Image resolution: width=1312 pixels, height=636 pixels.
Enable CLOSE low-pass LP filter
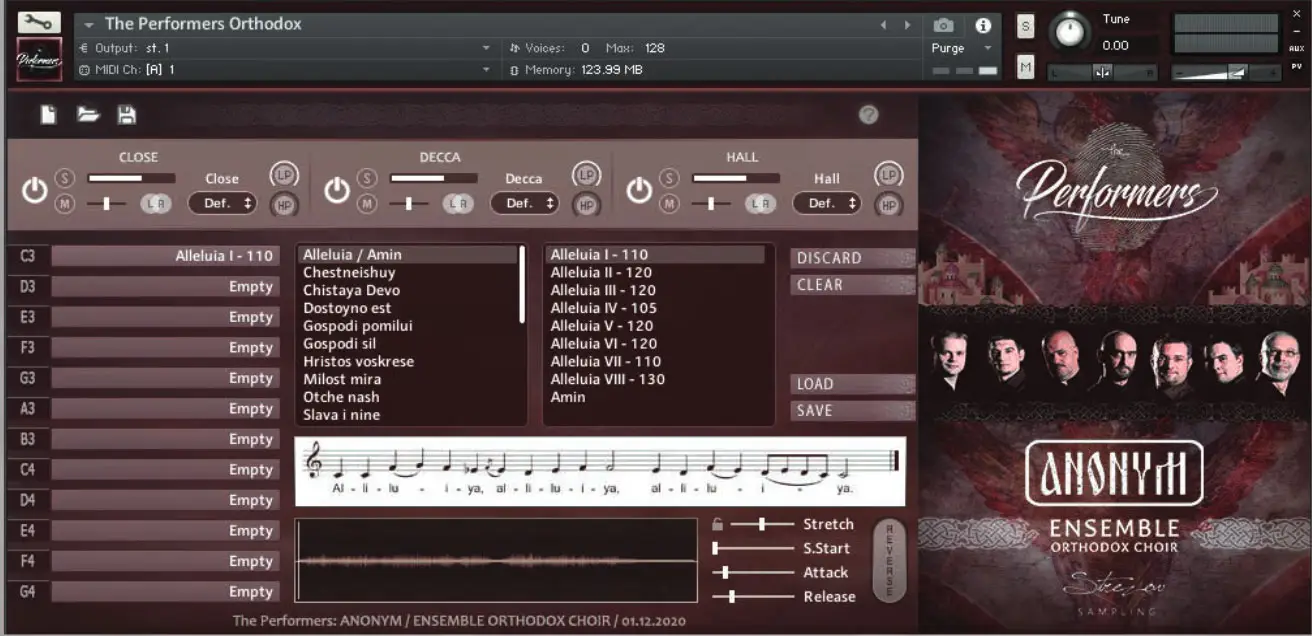(284, 175)
